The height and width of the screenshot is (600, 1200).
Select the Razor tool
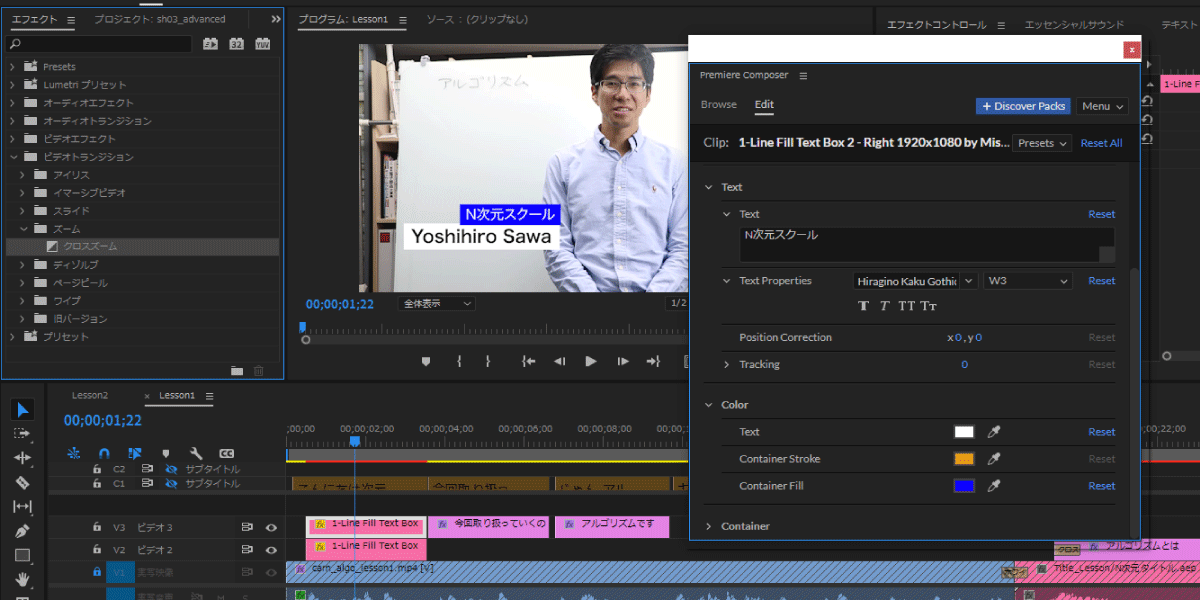[x=23, y=482]
